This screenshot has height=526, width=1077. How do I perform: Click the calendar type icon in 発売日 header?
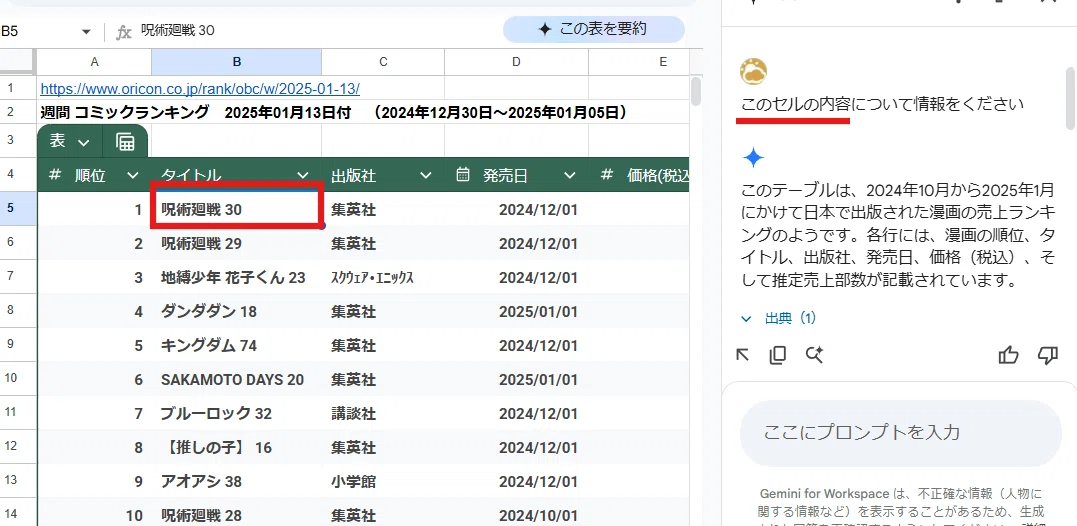463,175
